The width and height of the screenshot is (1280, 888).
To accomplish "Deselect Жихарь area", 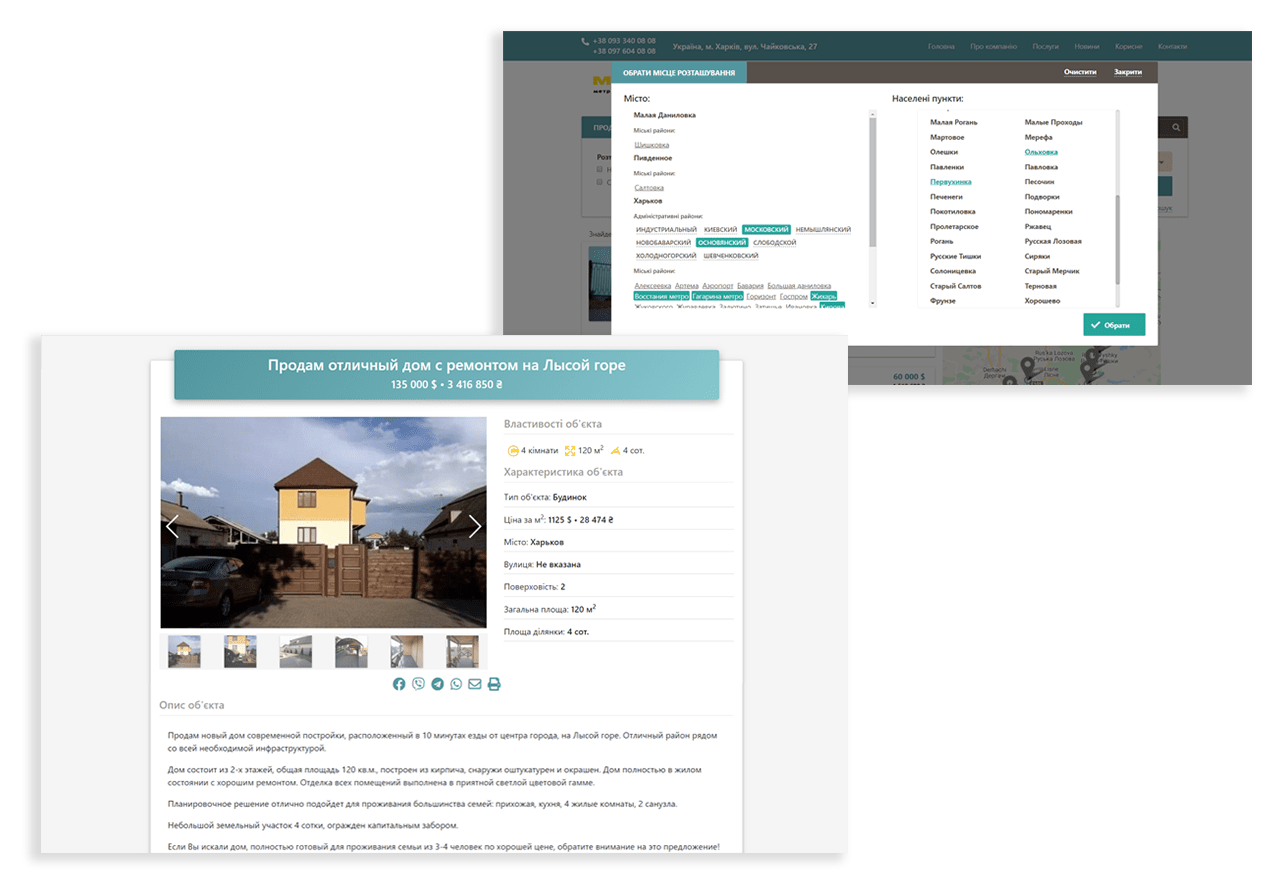I will point(824,296).
